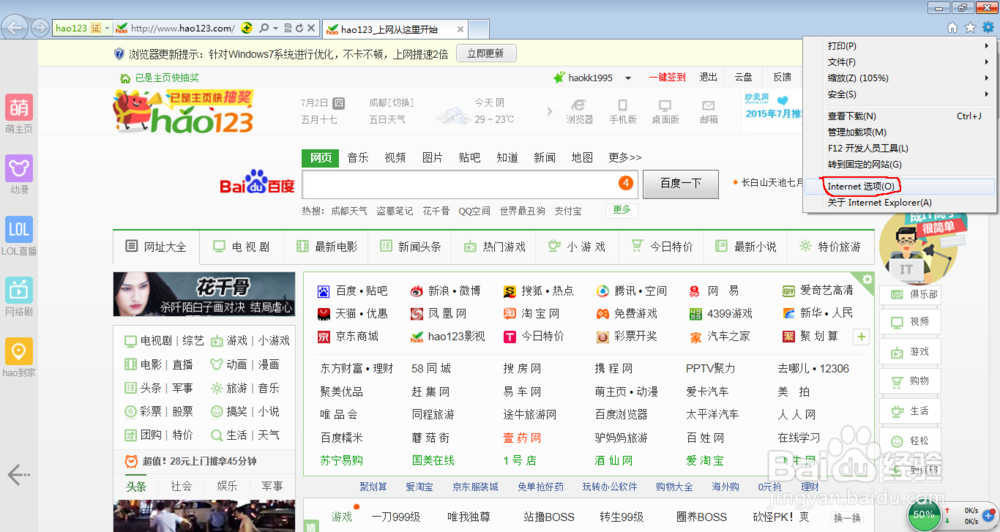1000x532 pixels.
Task: Click the 退出 link
Action: tap(708, 77)
